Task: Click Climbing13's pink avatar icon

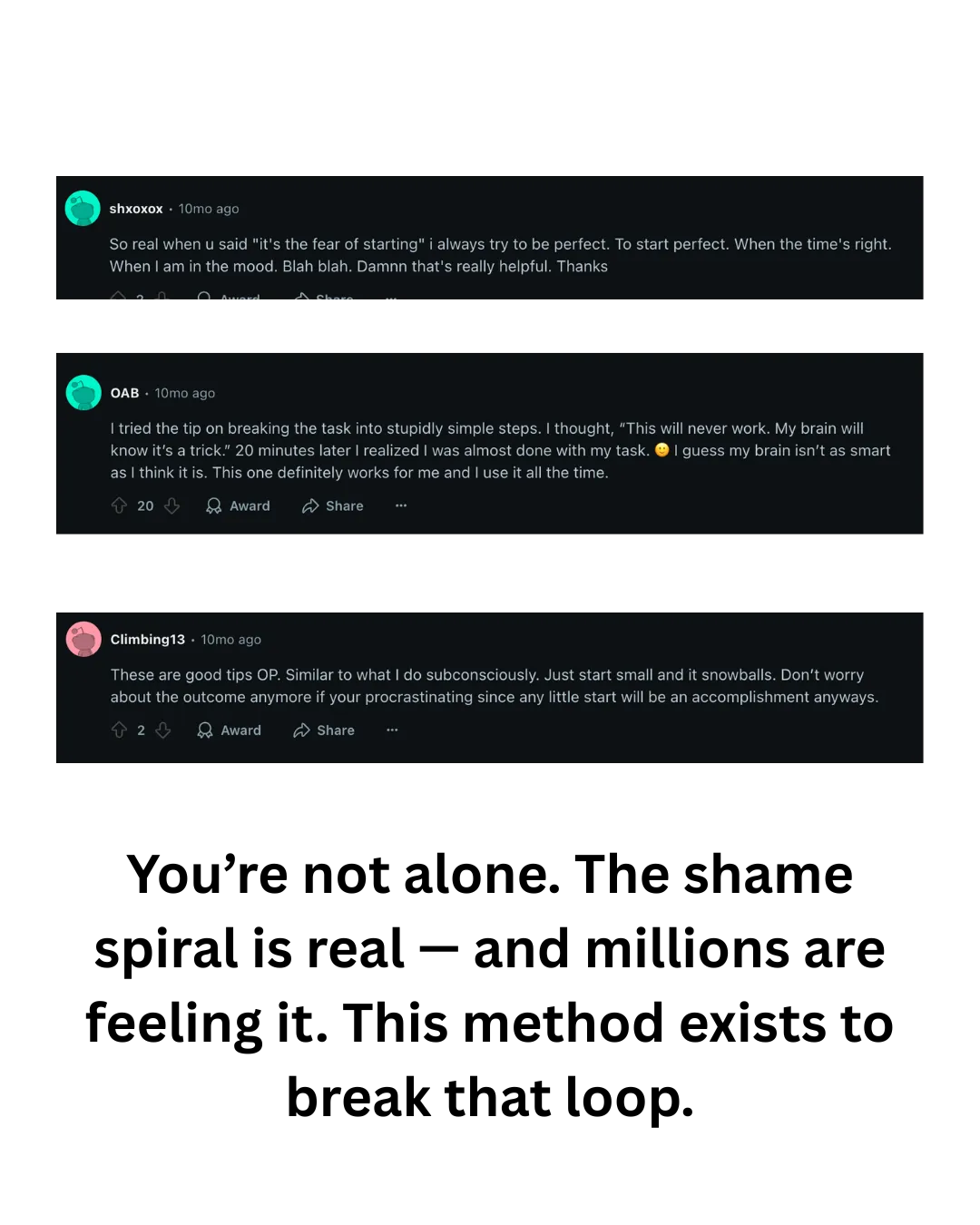Action: coord(83,639)
